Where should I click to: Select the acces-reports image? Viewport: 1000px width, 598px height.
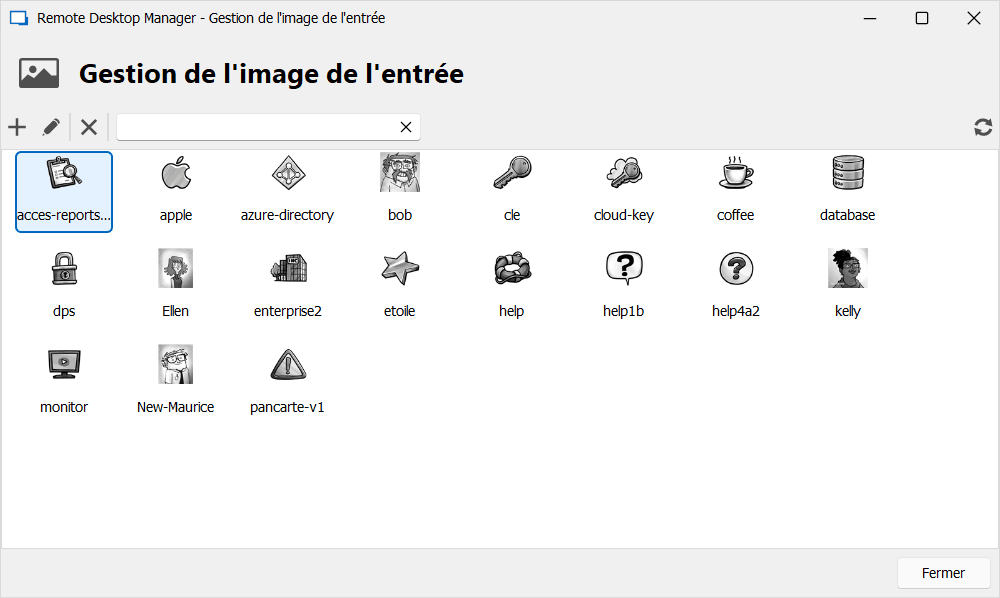click(64, 191)
